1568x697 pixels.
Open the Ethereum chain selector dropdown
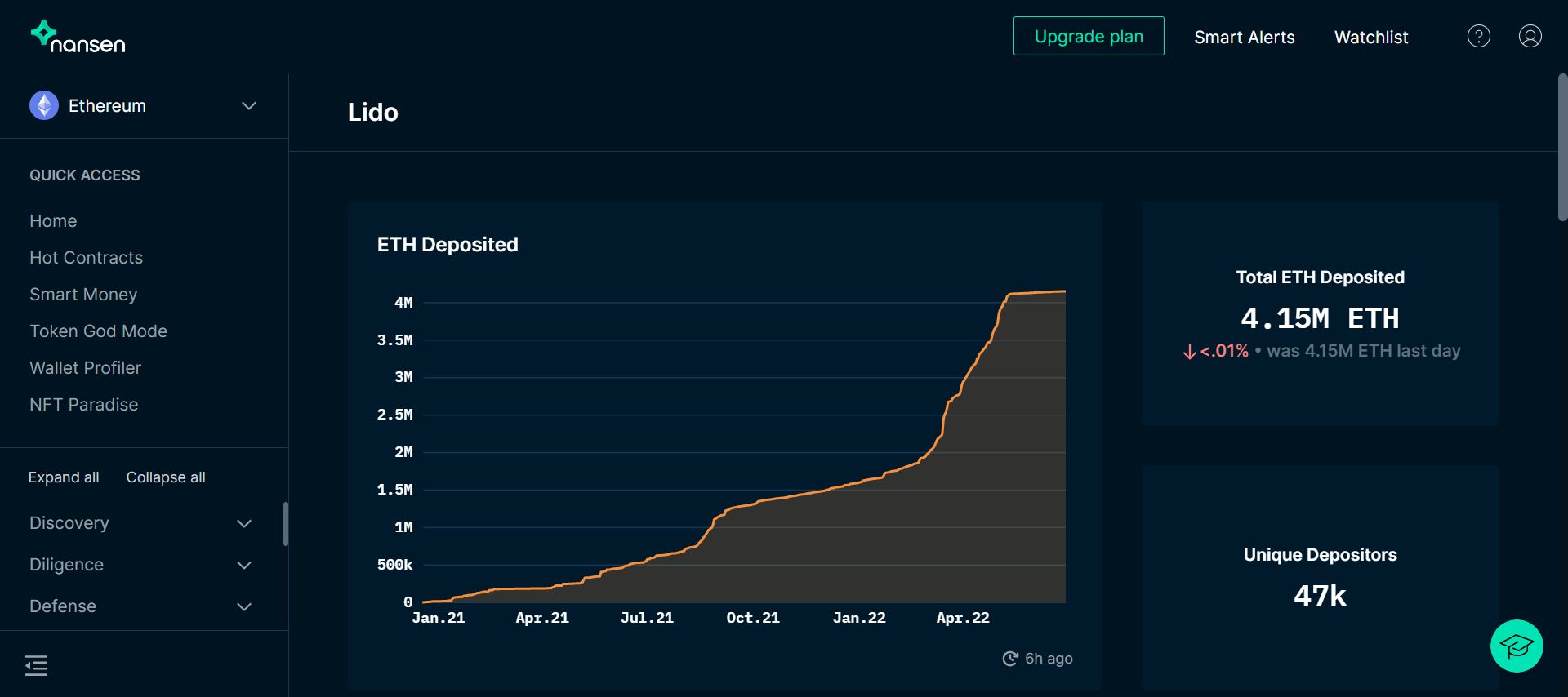[249, 105]
